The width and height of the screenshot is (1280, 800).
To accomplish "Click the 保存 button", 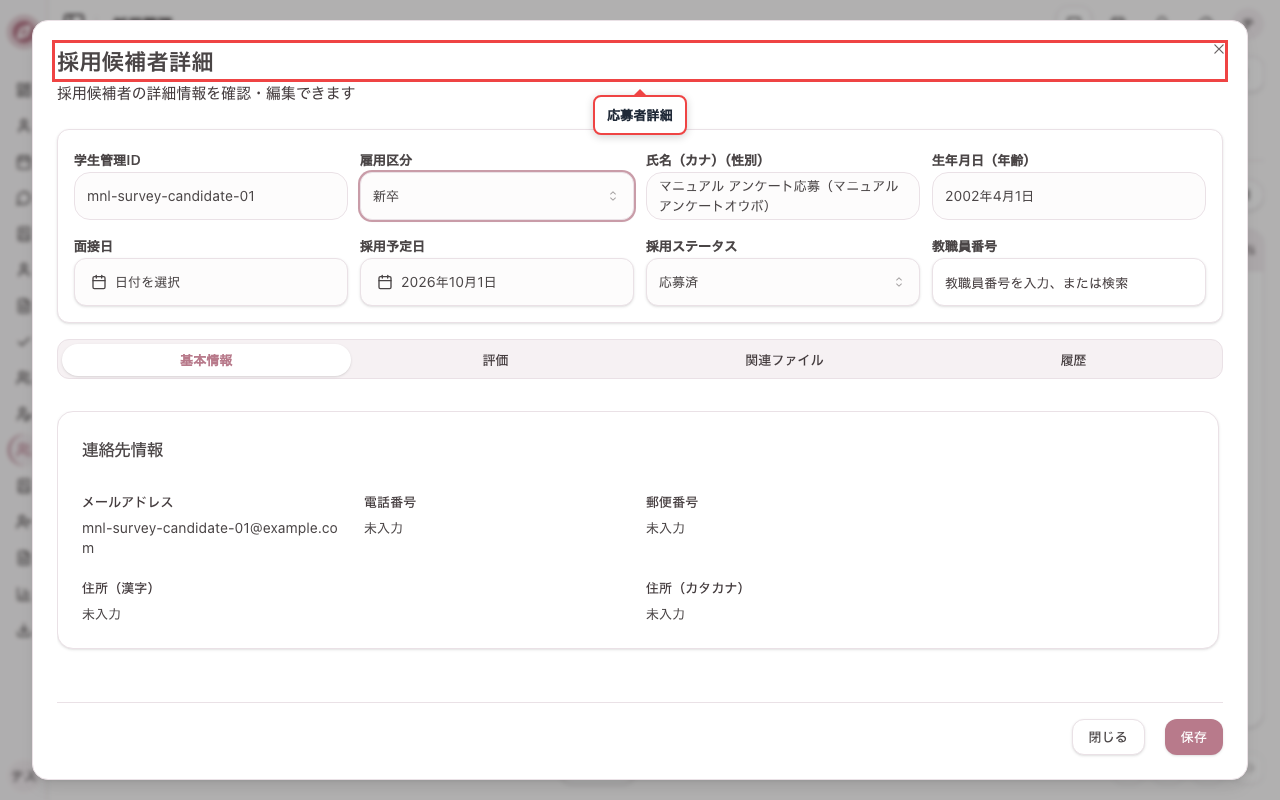I will click(1194, 737).
